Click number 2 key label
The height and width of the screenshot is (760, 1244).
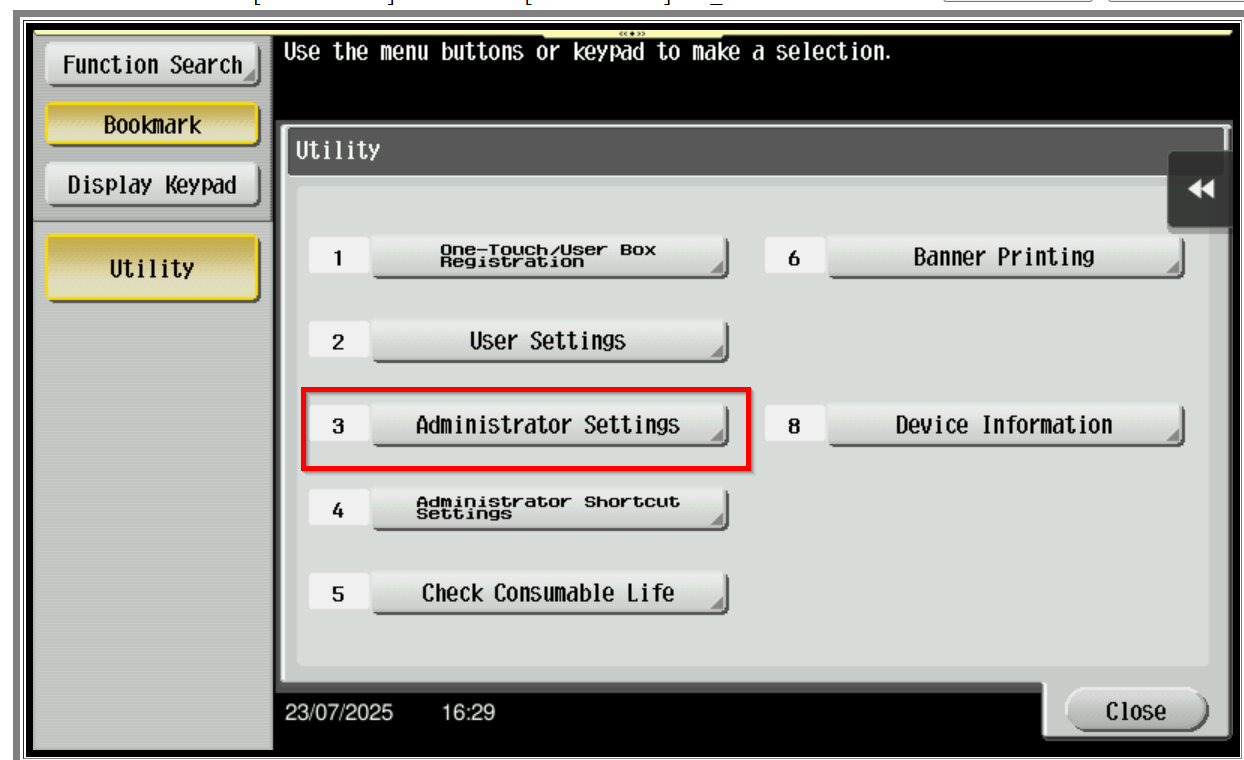[x=338, y=342]
